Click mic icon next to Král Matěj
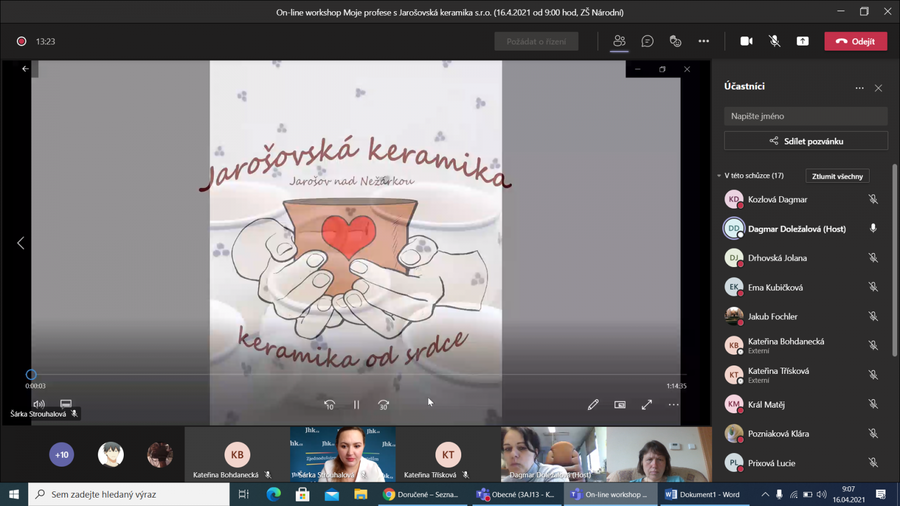Screen dimensions: 900x506 pyautogui.click(x=873, y=404)
